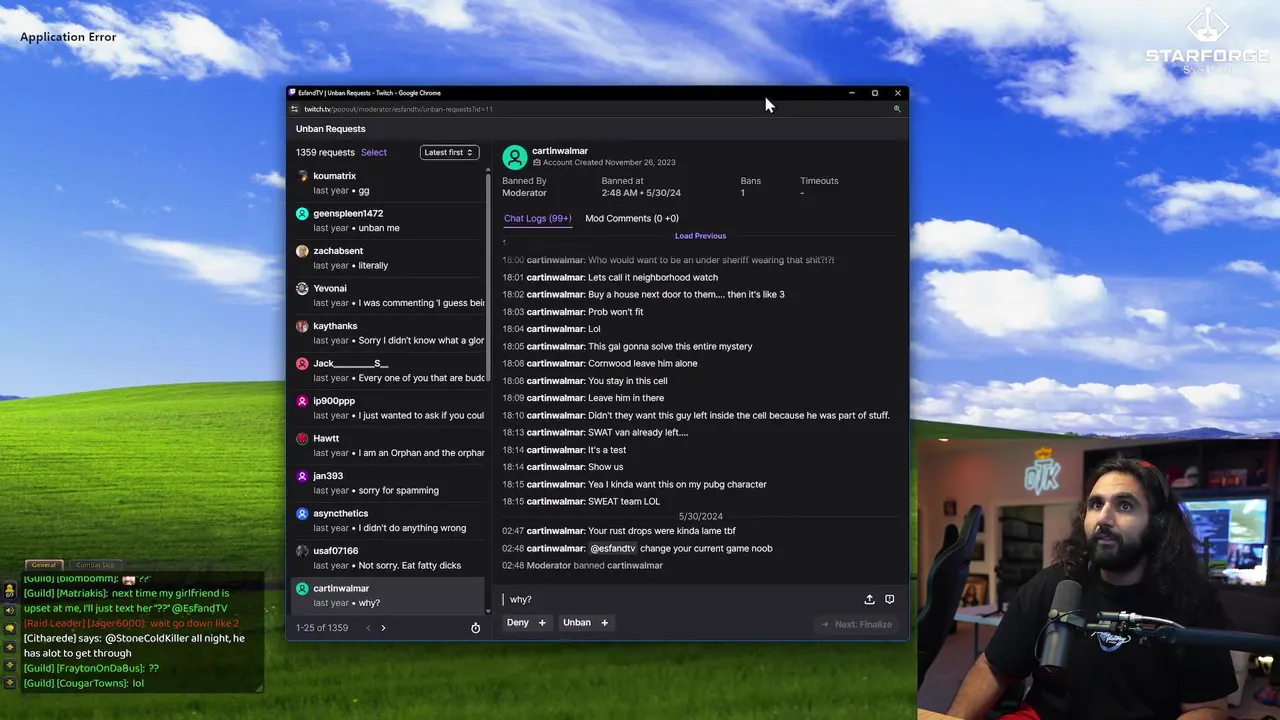Click Load Previous chat logs link

700,236
